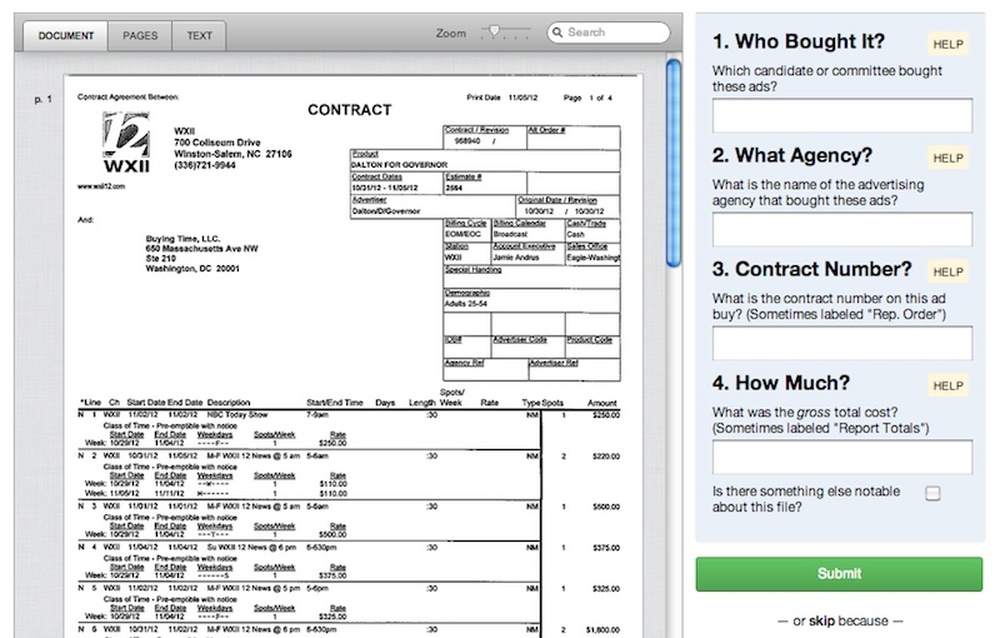Focus the contract number input field

(842, 343)
